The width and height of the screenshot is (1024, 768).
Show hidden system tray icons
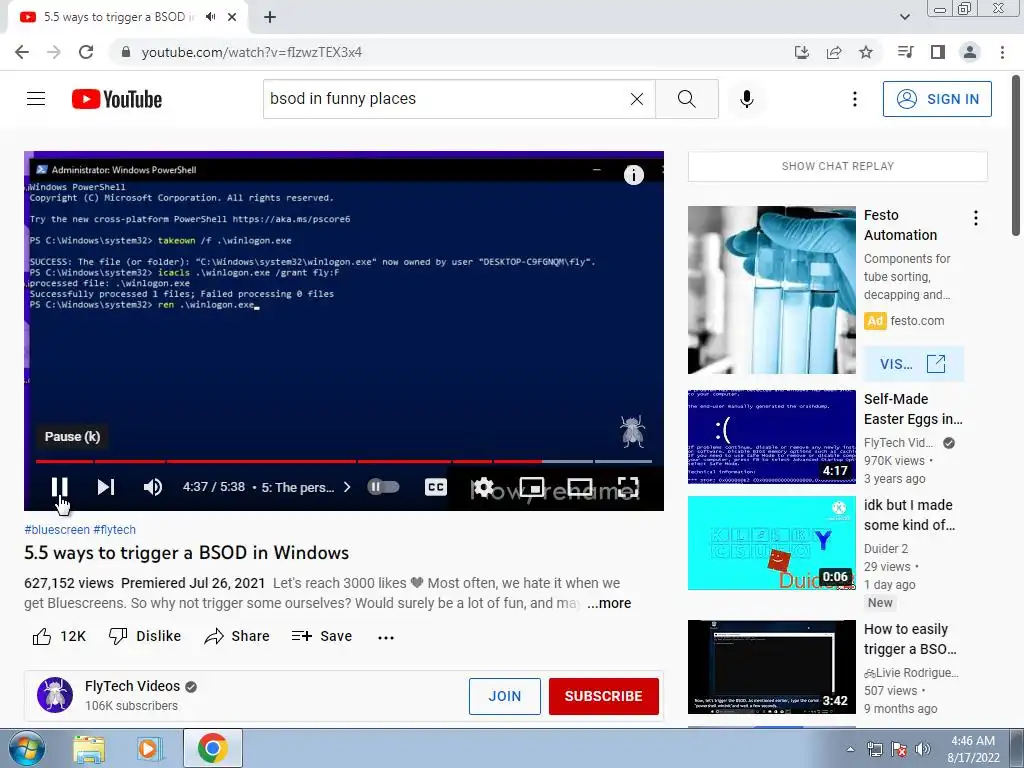pos(850,749)
